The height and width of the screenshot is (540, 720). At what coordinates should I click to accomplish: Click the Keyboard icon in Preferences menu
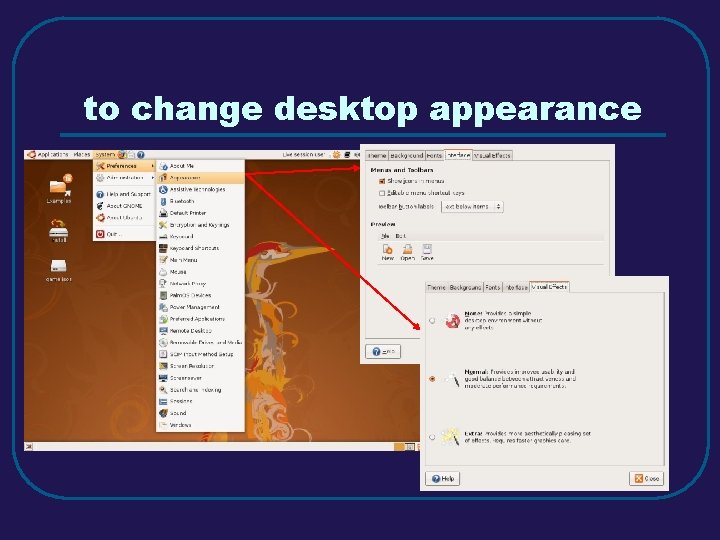click(163, 236)
